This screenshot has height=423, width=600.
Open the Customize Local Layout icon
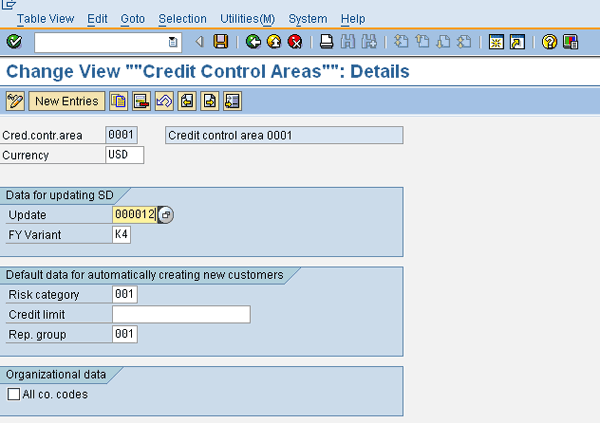[x=570, y=42]
